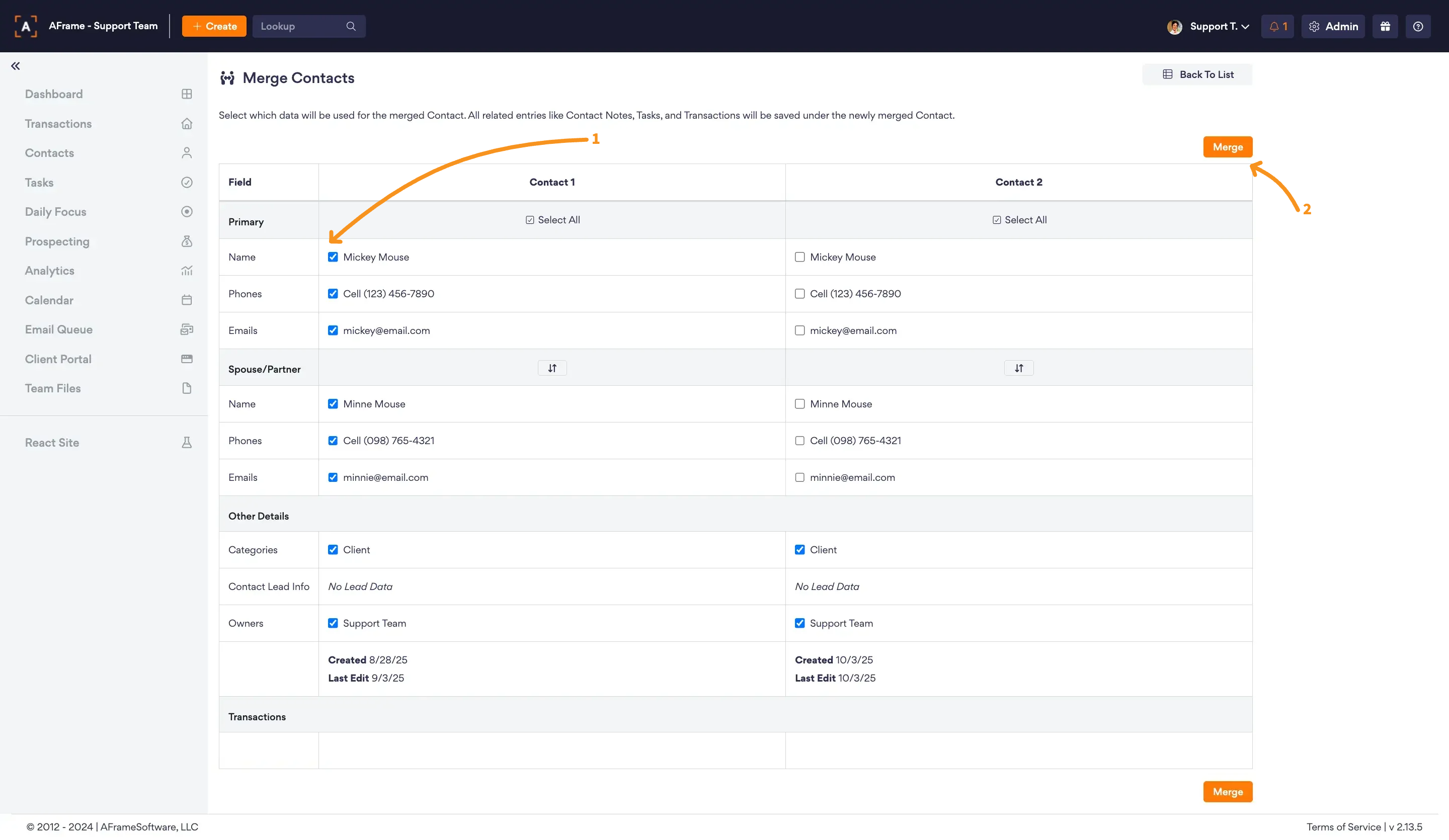The image size is (1449, 840).
Task: Click Back To List button
Action: [1197, 74]
